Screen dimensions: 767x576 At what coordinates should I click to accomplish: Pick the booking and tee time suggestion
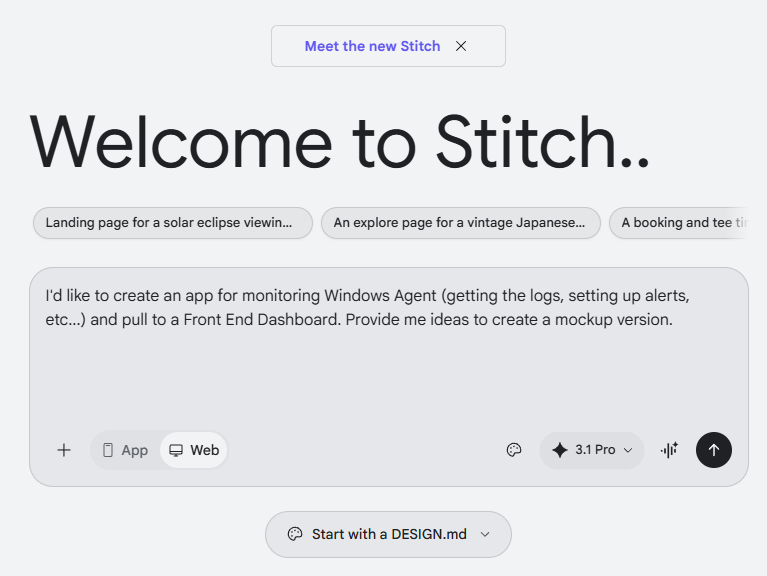680,223
